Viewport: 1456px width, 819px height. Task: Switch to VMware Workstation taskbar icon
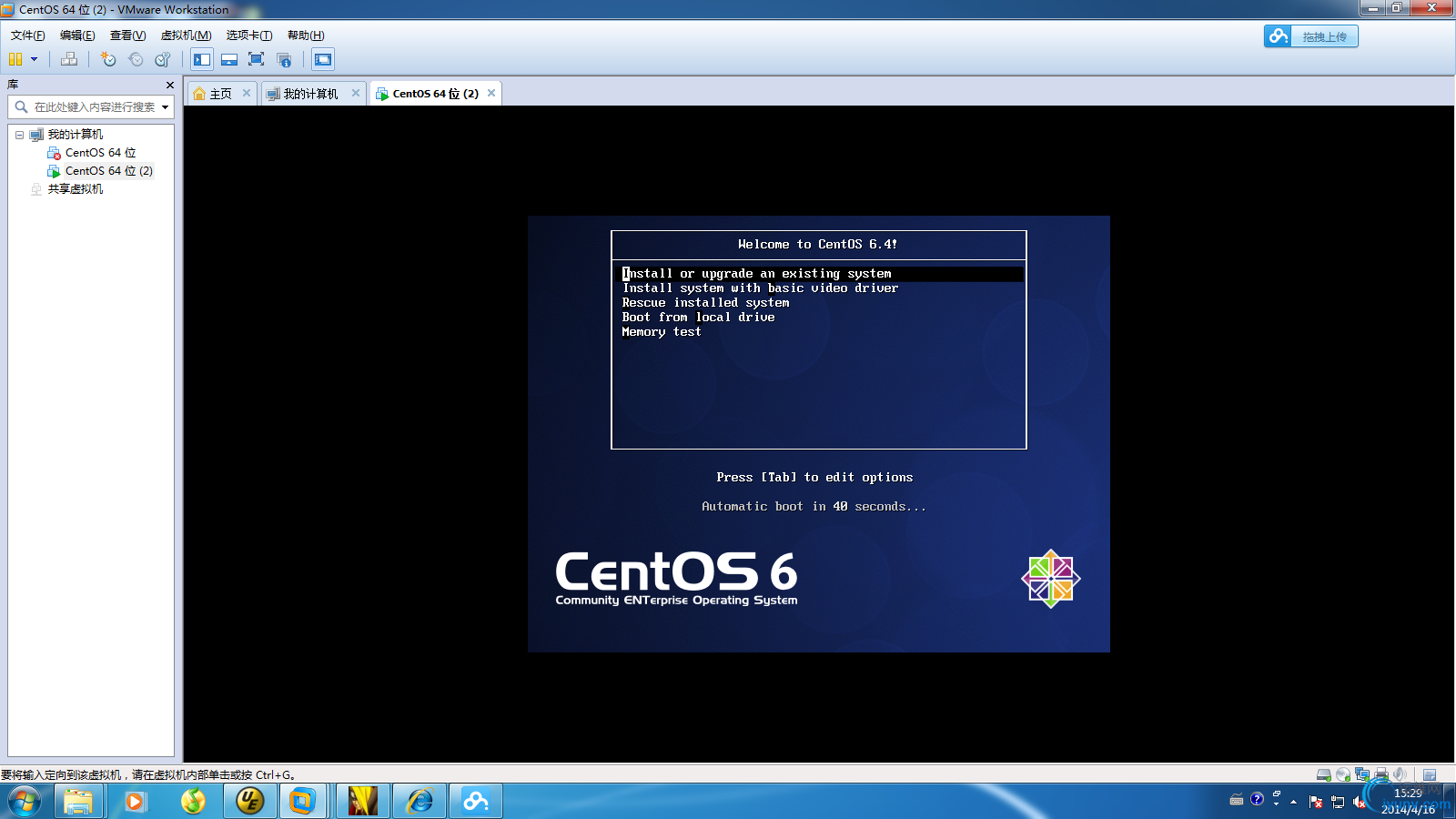pos(302,801)
